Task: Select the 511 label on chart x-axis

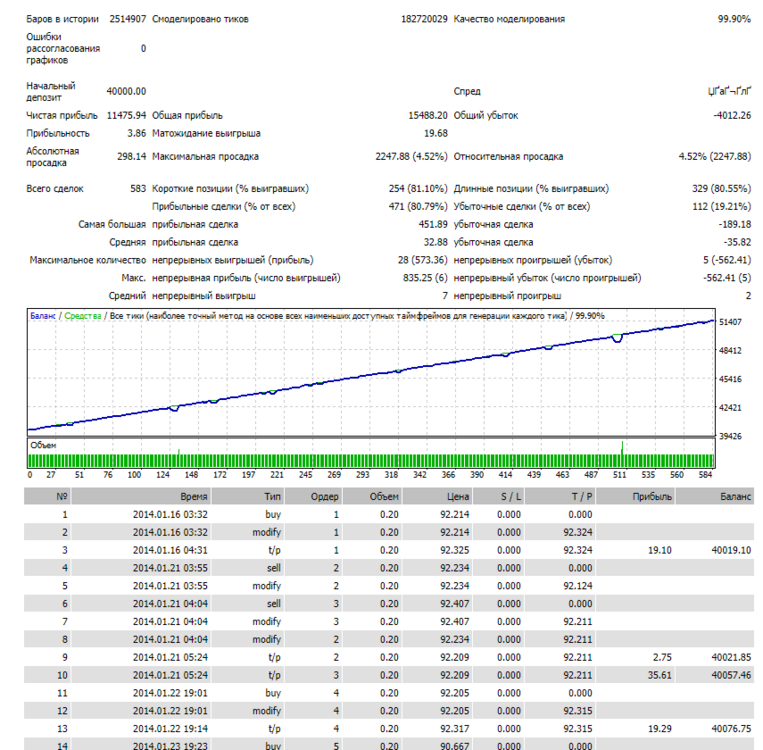Action: (x=619, y=475)
